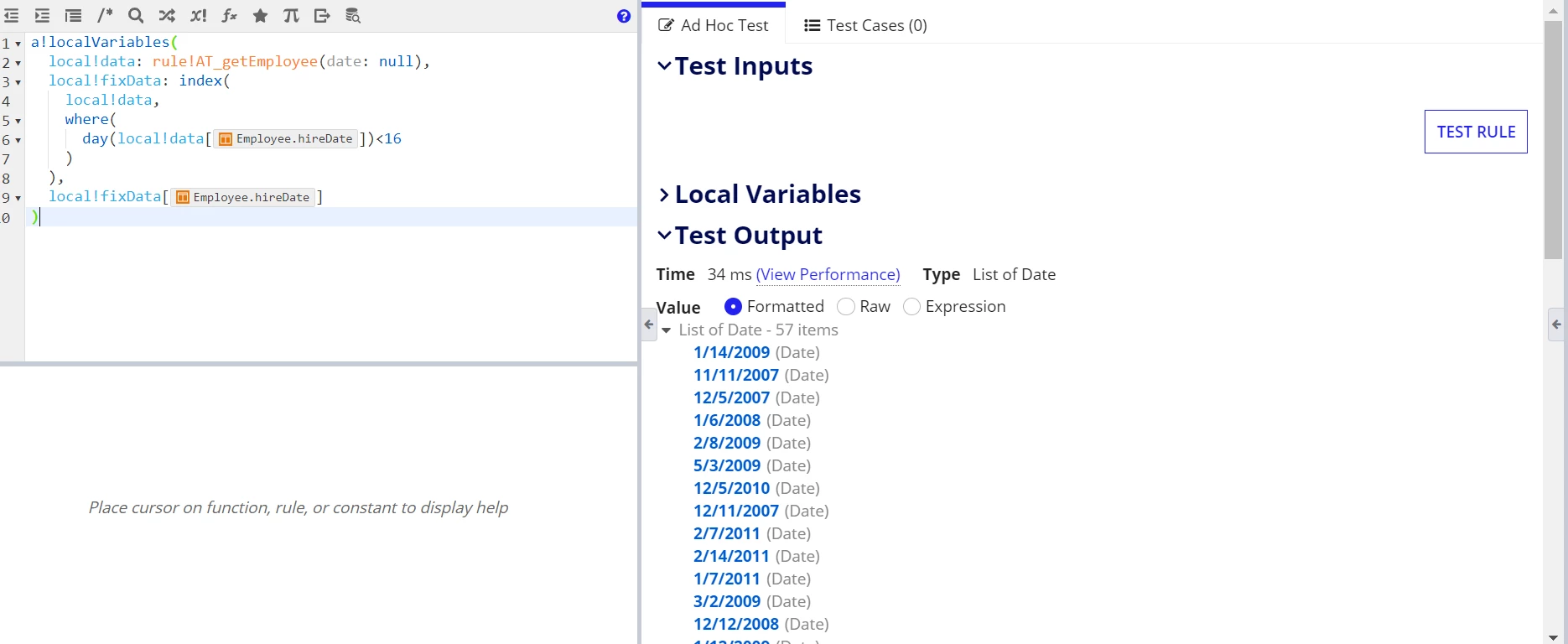This screenshot has width=1568, height=644.
Task: Click the date value 1/7/2011
Action: (x=727, y=579)
